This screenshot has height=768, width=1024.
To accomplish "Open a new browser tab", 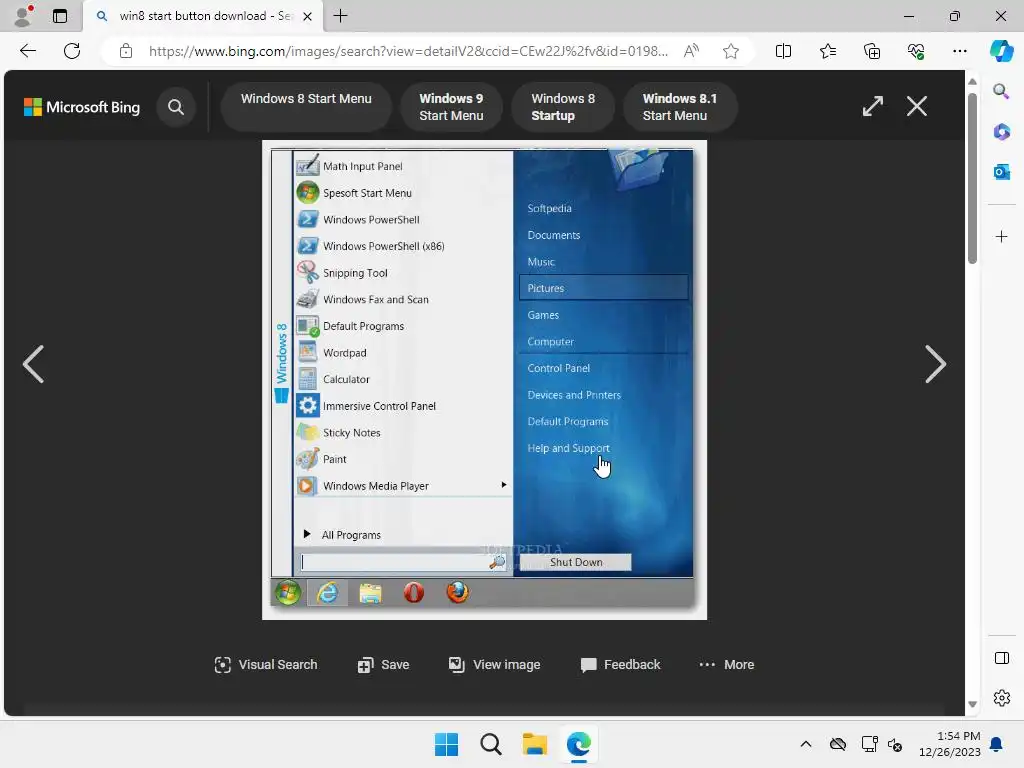I will tap(340, 16).
